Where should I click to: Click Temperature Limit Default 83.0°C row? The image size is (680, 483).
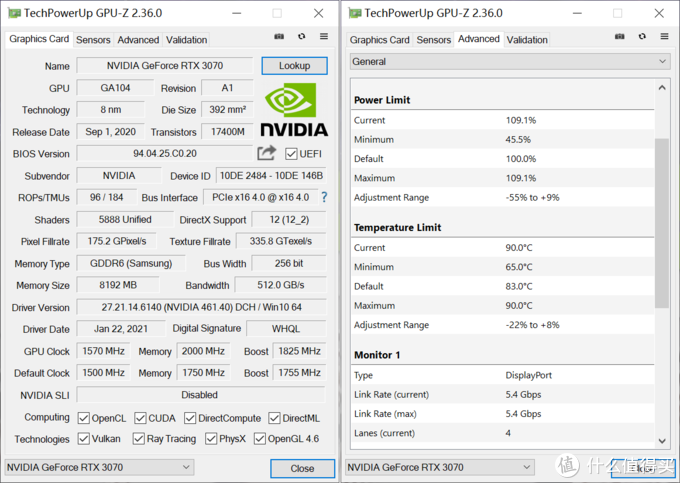503,286
